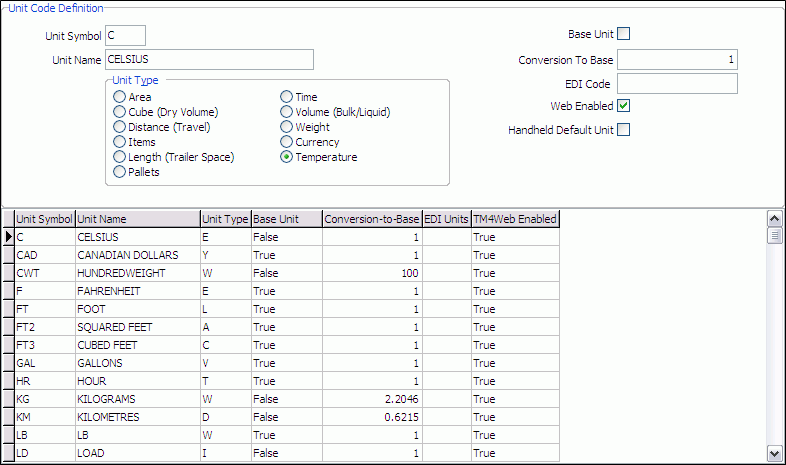Tick the Handheld Default Unit checkbox

coord(624,129)
